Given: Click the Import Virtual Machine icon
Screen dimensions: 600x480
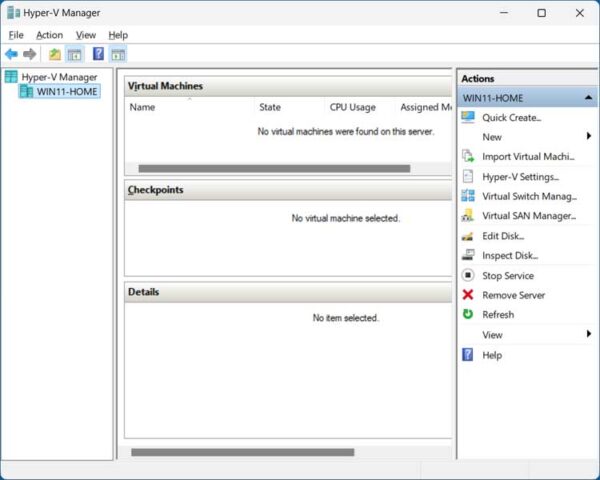Looking at the screenshot, I should (467, 156).
